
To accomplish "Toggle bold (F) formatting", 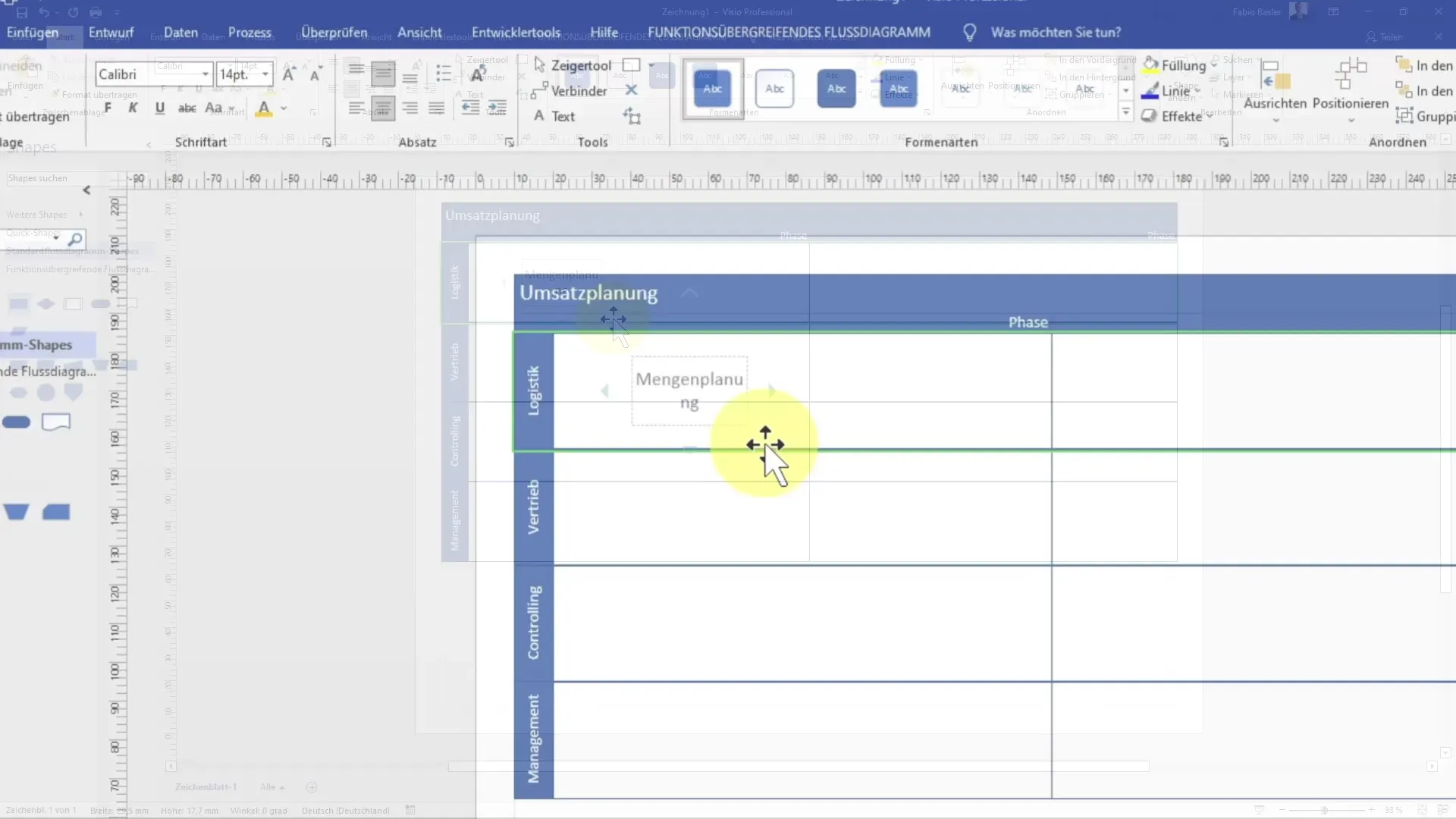I will pyautogui.click(x=108, y=108).
